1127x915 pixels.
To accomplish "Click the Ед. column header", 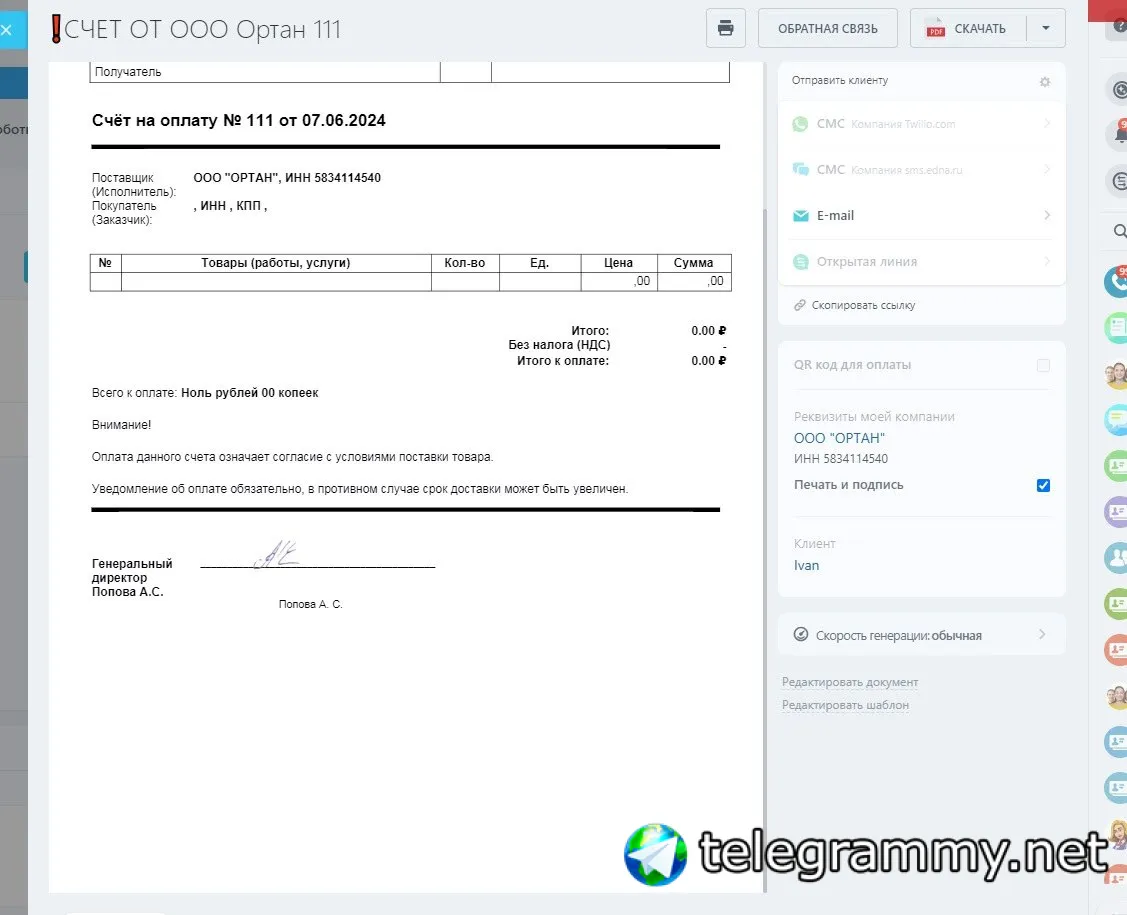I will click(539, 263).
